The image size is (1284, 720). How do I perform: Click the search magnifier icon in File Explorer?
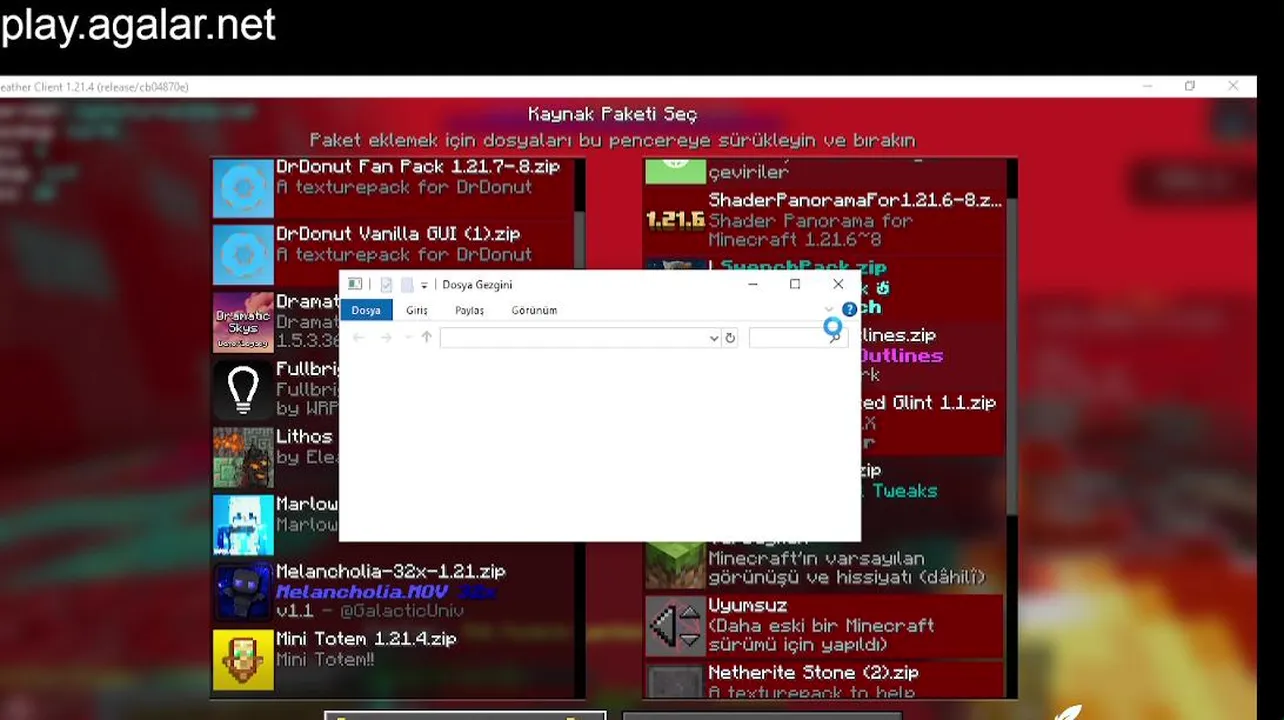(834, 338)
